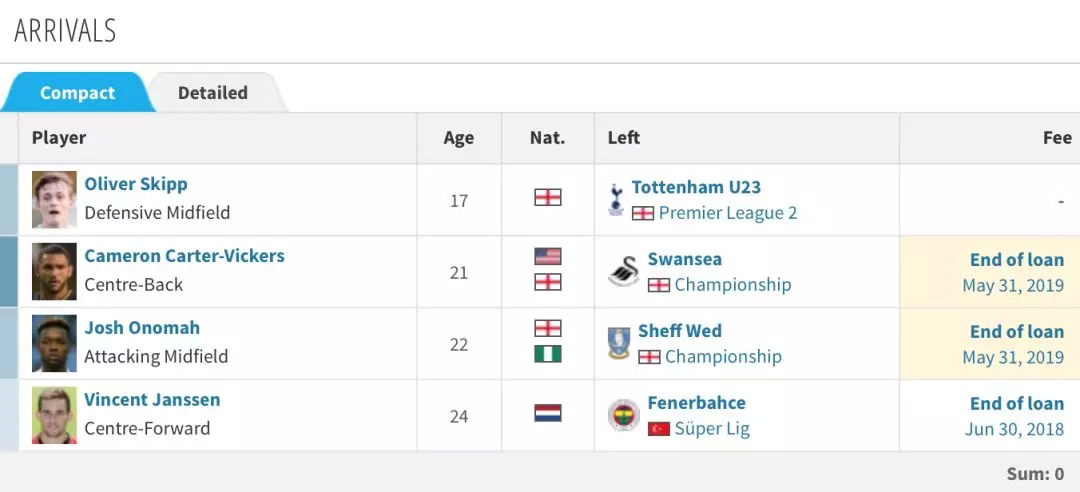Open the Fenerbahce club link
1080x492 pixels.
click(x=696, y=403)
